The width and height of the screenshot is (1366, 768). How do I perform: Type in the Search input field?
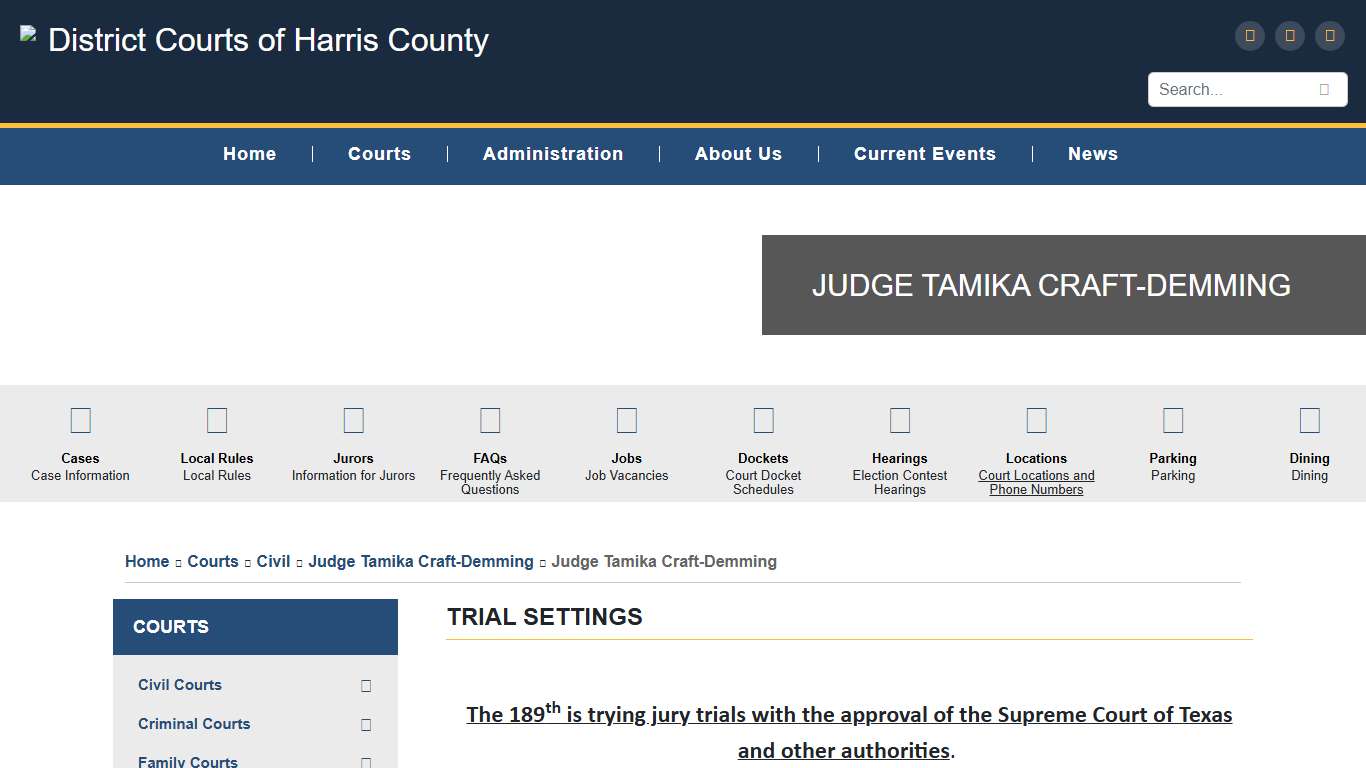1230,90
